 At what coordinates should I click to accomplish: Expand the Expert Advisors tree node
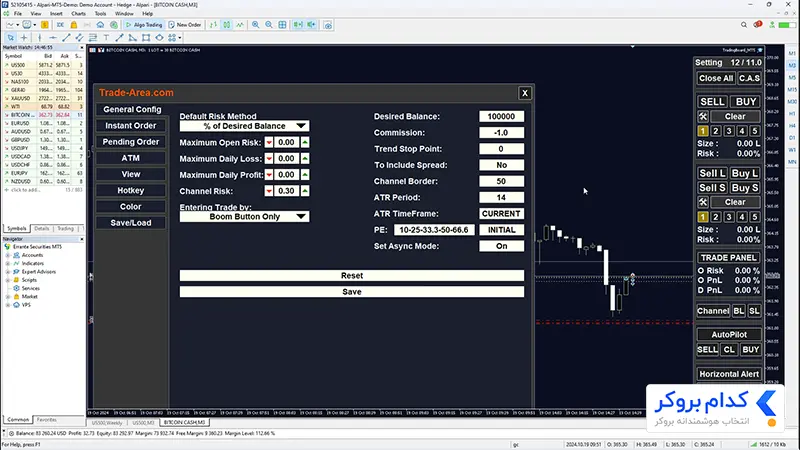coord(8,271)
